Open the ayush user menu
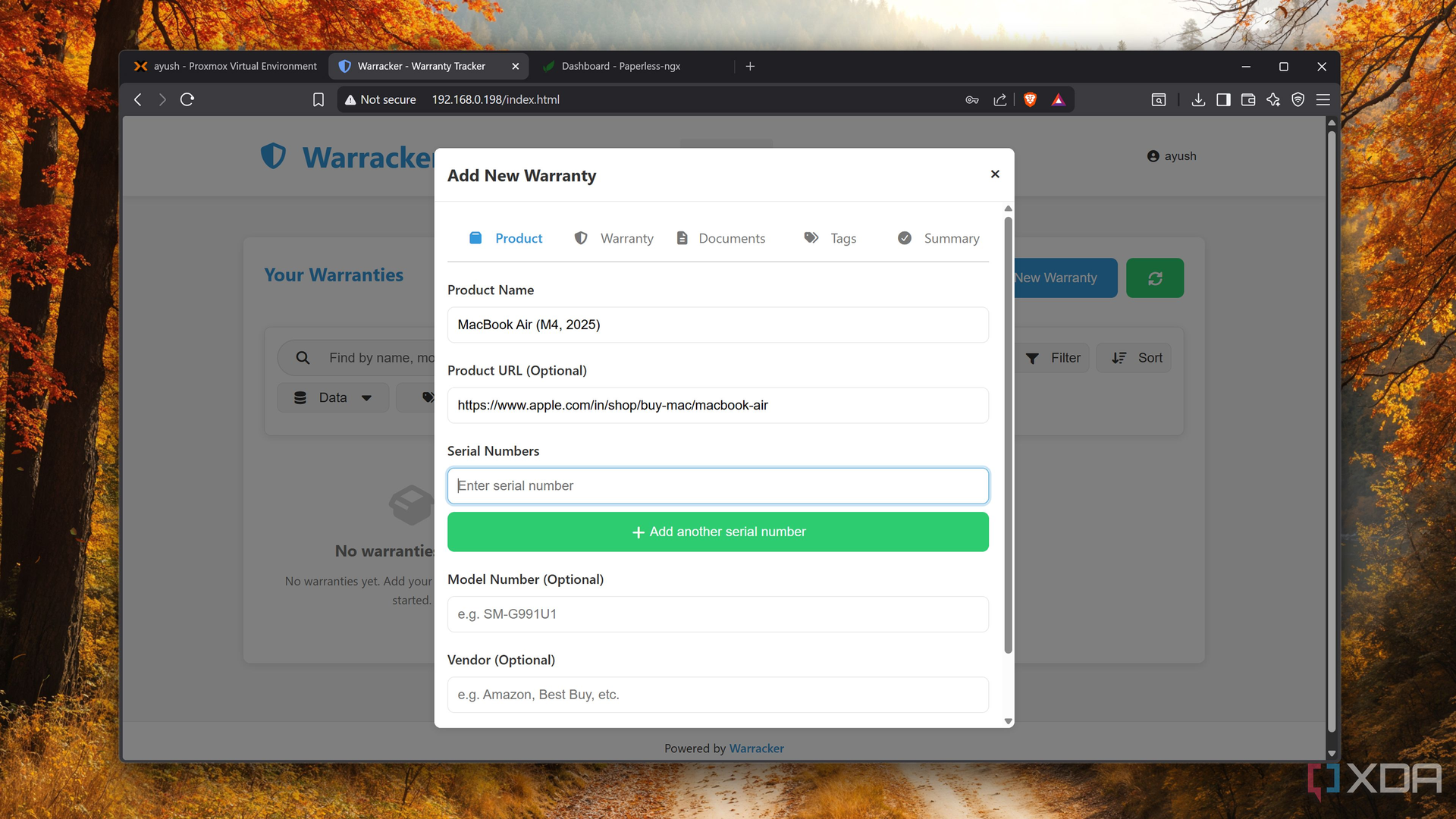This screenshot has width=1456, height=819. click(x=1172, y=156)
